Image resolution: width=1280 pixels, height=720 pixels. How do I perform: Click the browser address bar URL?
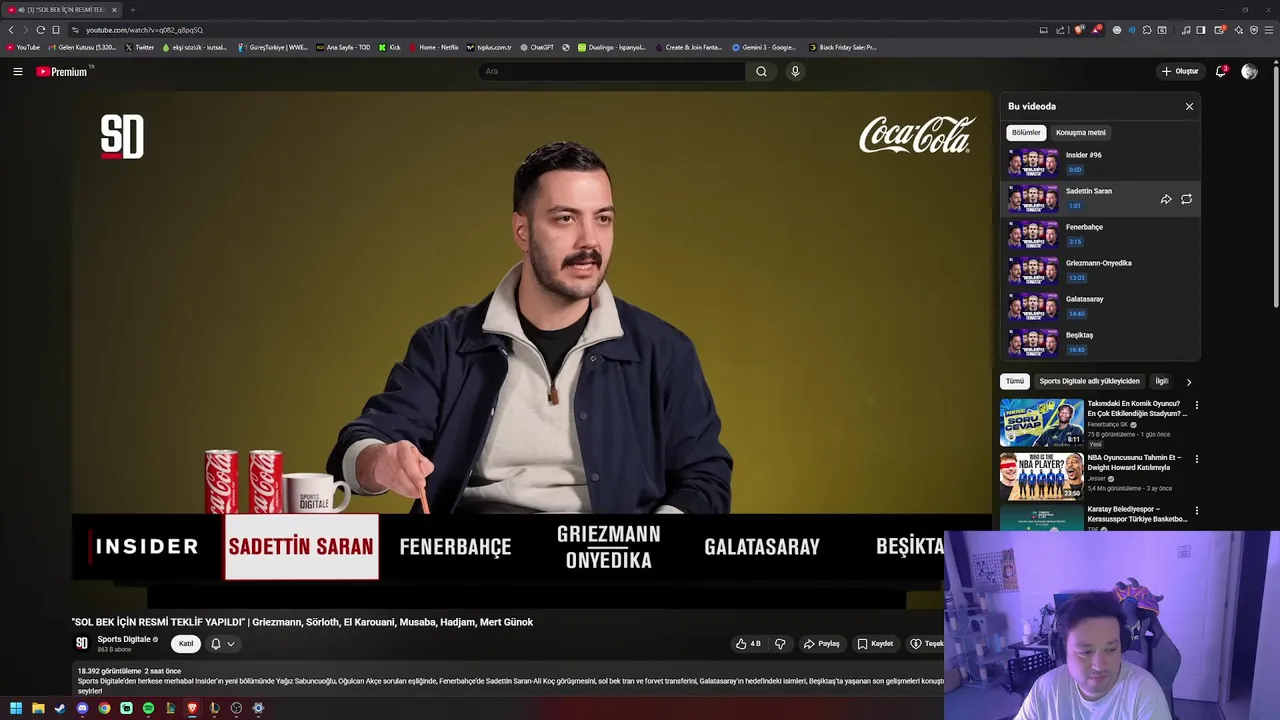coord(144,30)
